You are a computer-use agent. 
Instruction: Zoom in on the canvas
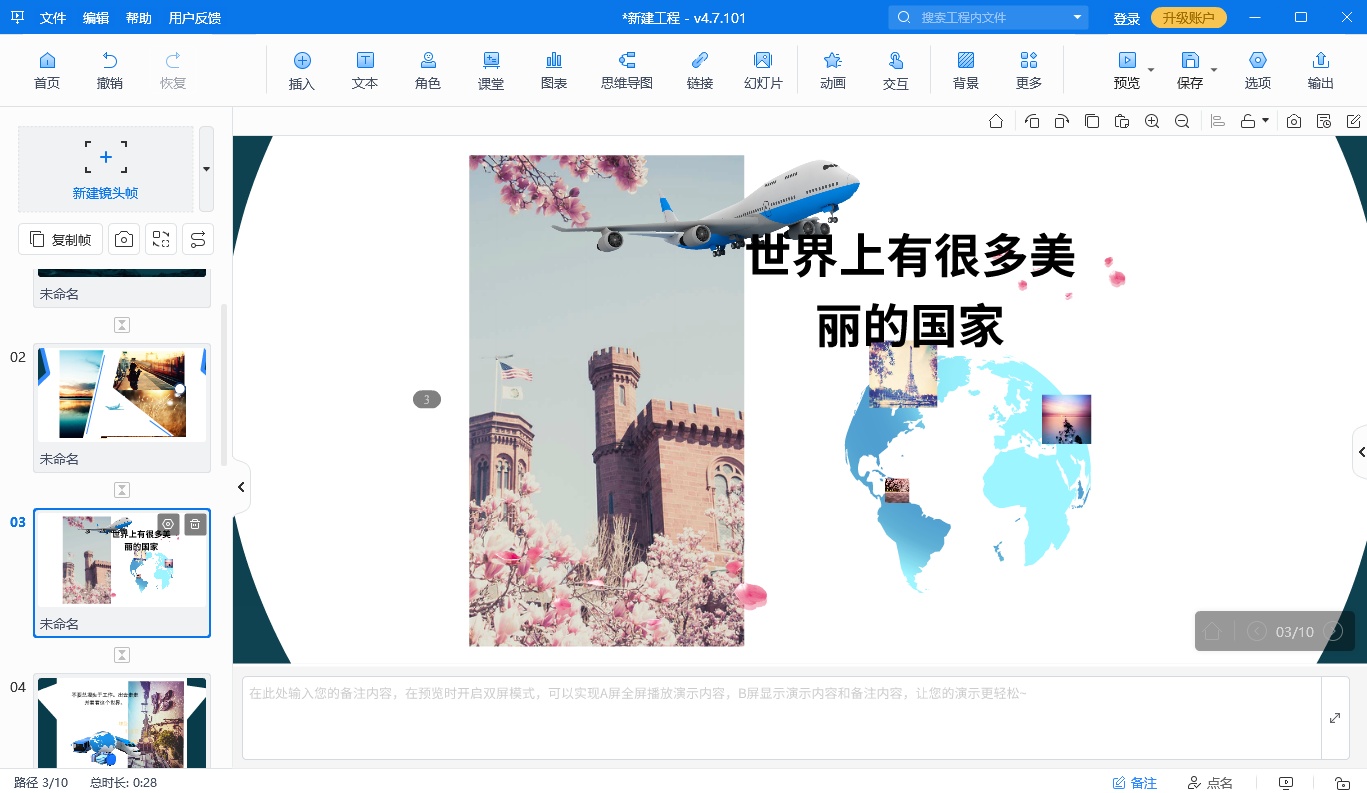(x=1152, y=121)
